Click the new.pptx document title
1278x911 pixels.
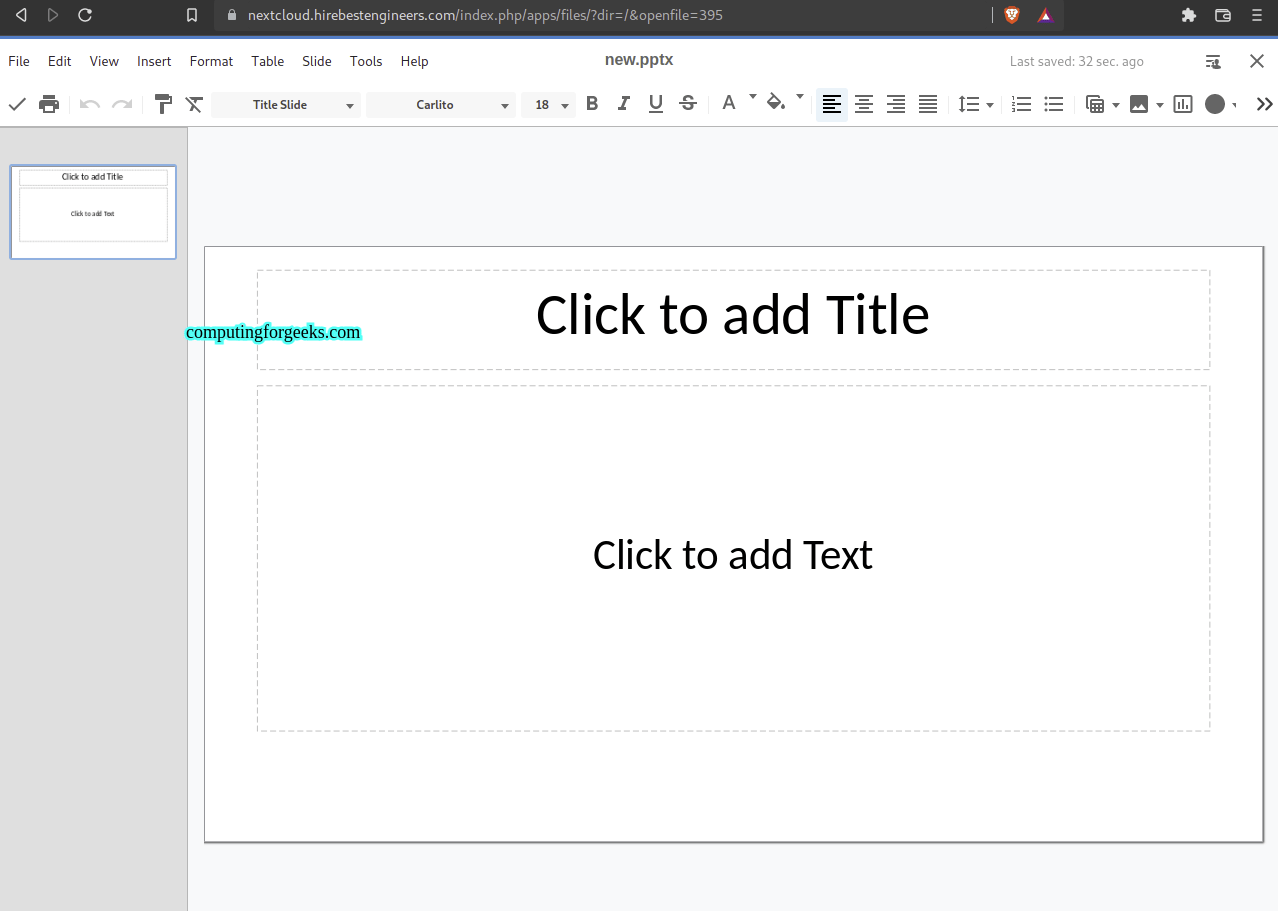click(638, 60)
